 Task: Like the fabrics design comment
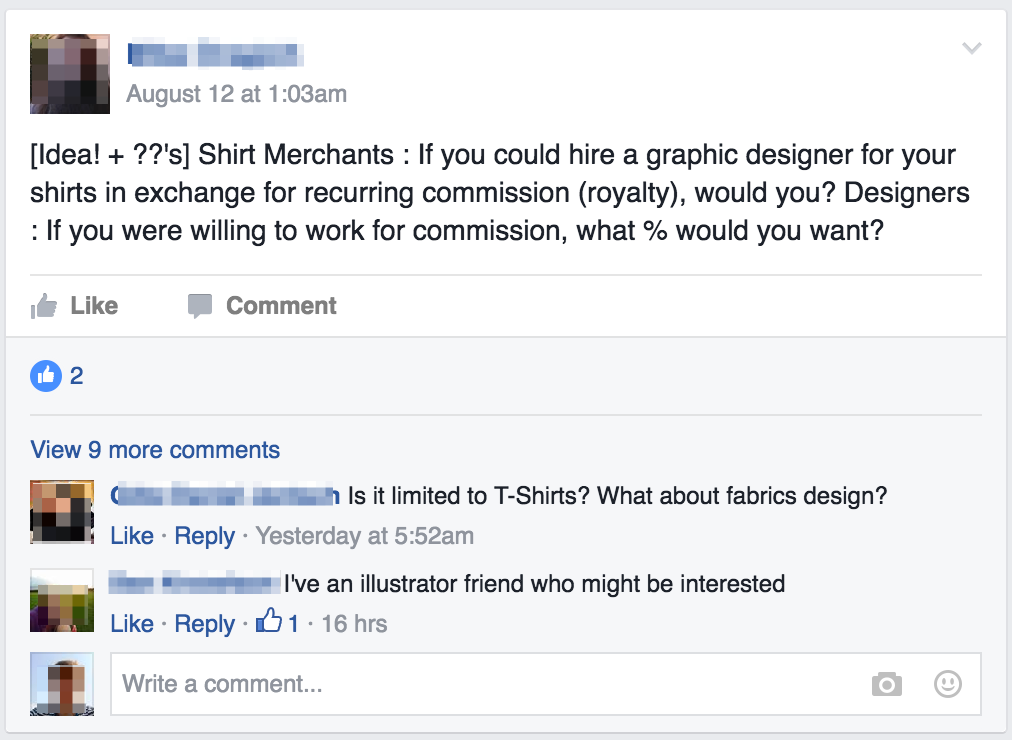tap(132, 536)
